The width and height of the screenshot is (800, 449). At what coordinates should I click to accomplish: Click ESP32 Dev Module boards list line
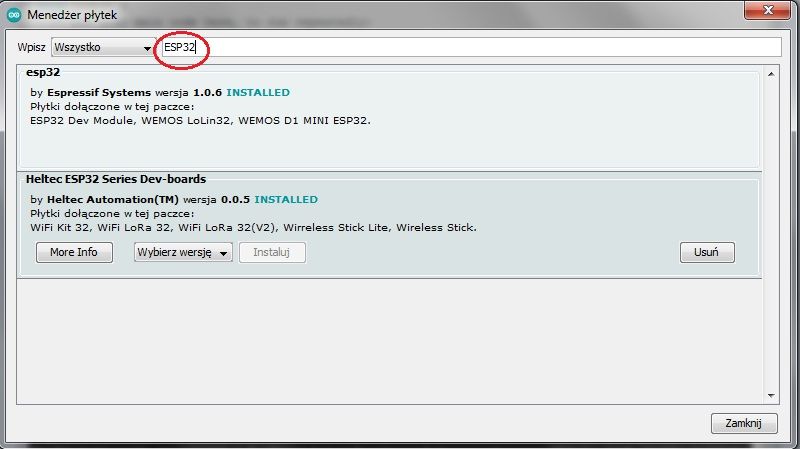click(x=201, y=121)
